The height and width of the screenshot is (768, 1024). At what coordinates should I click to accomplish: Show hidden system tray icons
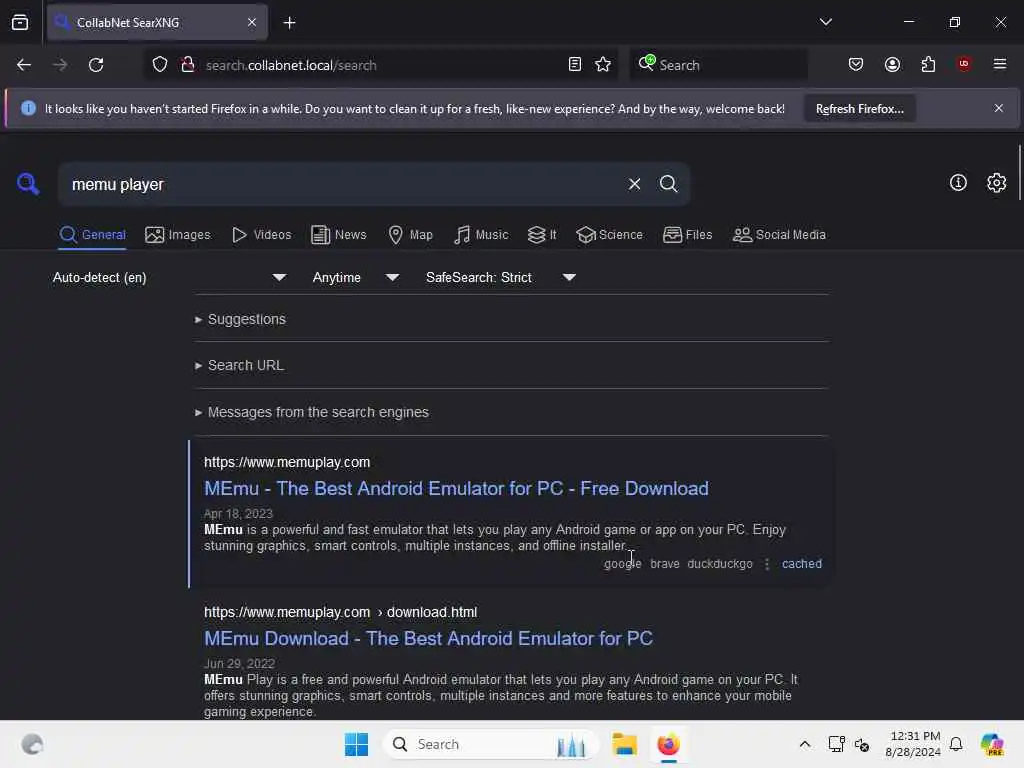tap(805, 744)
